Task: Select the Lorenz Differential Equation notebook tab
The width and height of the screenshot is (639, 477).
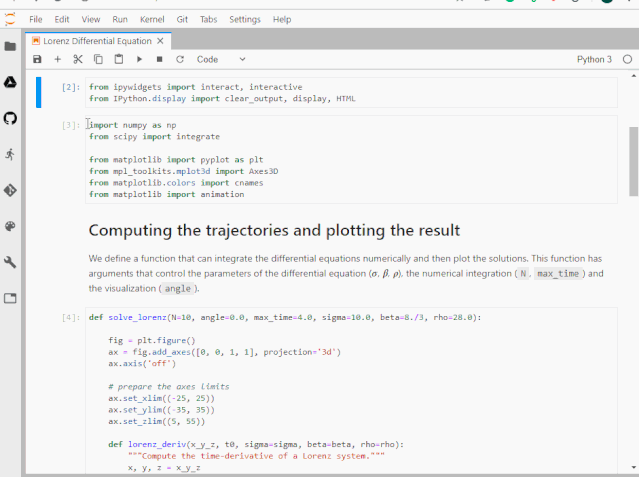Action: 97,41
